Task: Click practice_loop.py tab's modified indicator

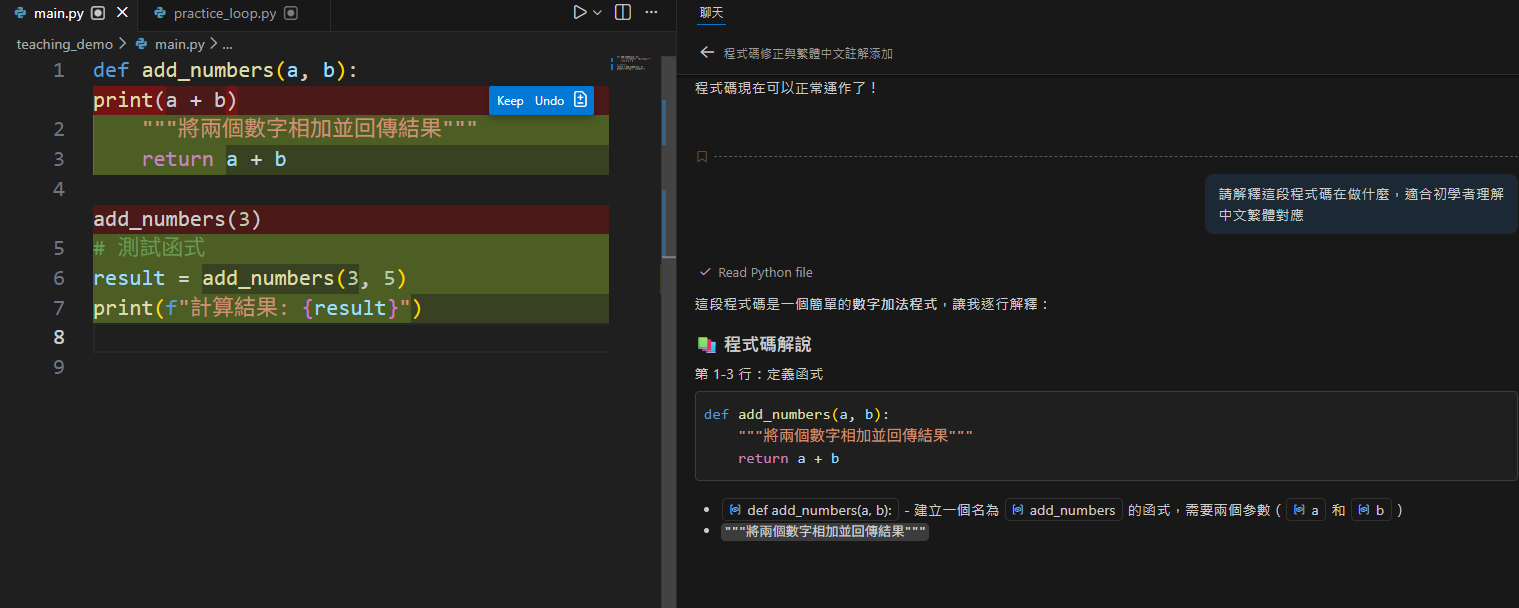Action: pyautogui.click(x=290, y=14)
